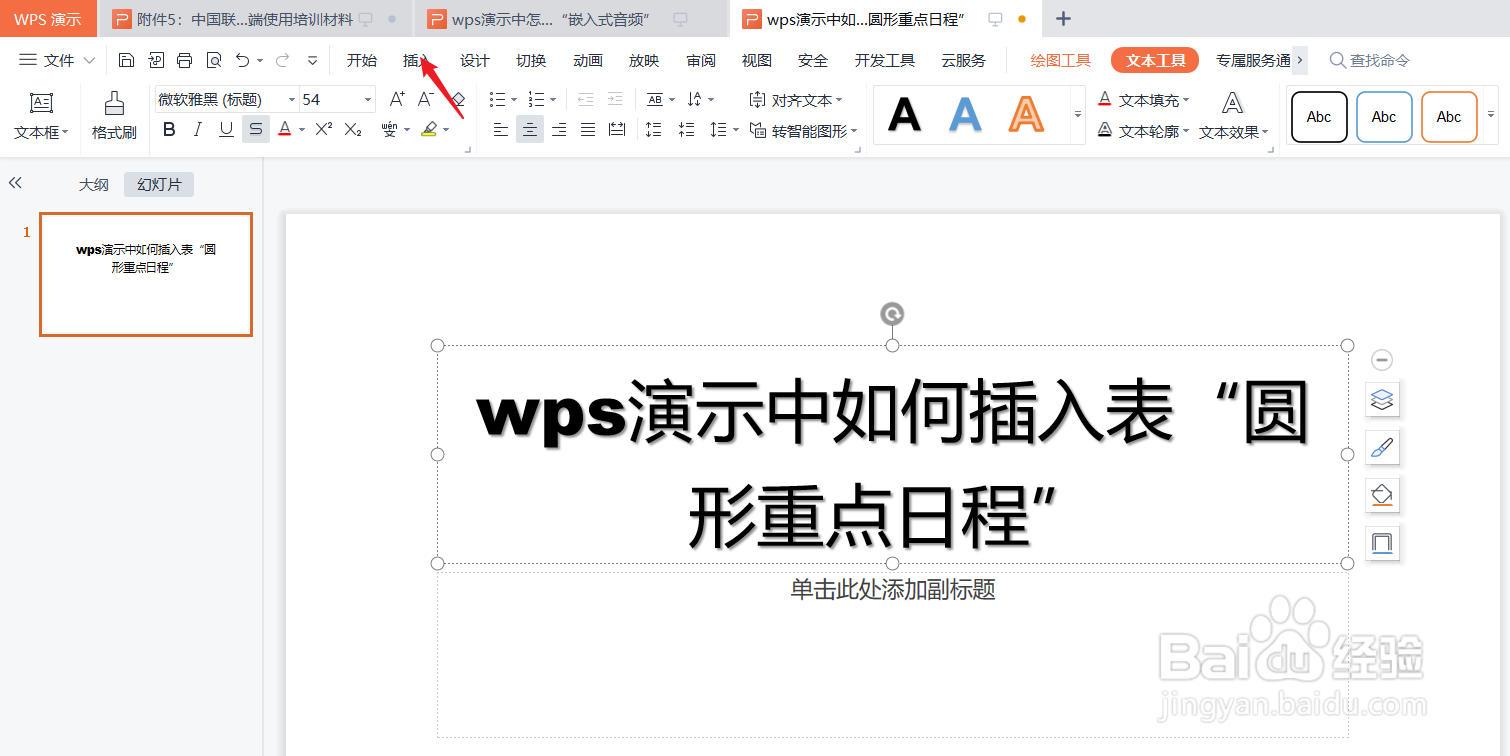The height and width of the screenshot is (756, 1510).
Task: Click the distributed alignment icon
Action: click(617, 129)
